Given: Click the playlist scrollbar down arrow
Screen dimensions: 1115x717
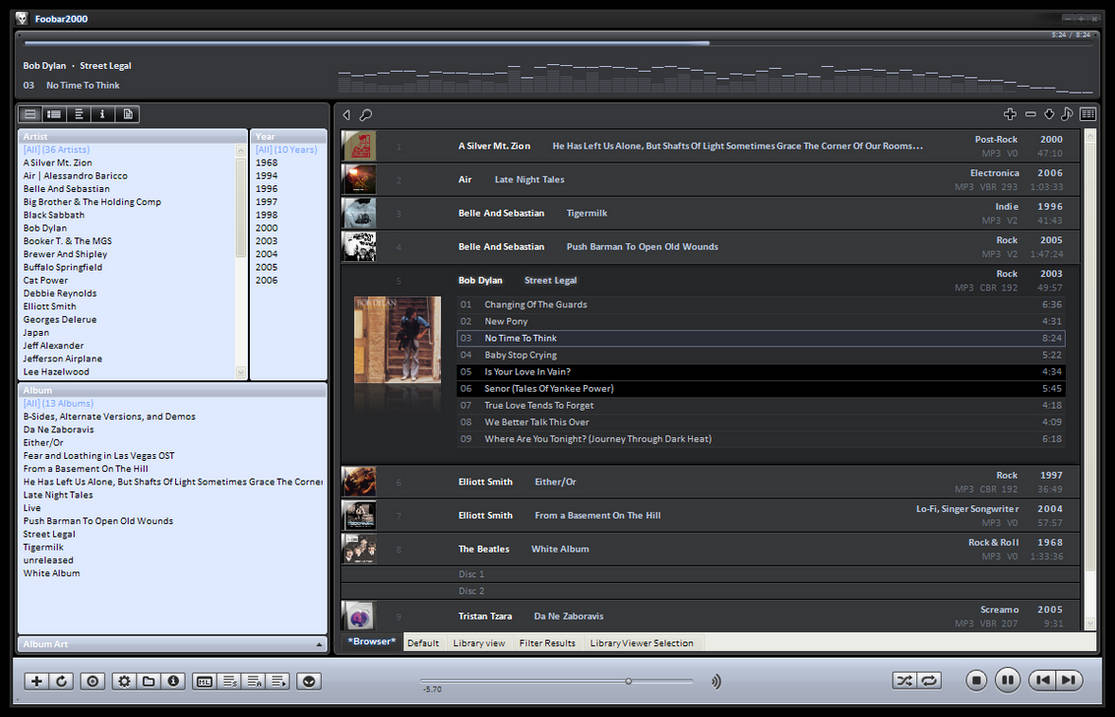Looking at the screenshot, I should click(1090, 624).
